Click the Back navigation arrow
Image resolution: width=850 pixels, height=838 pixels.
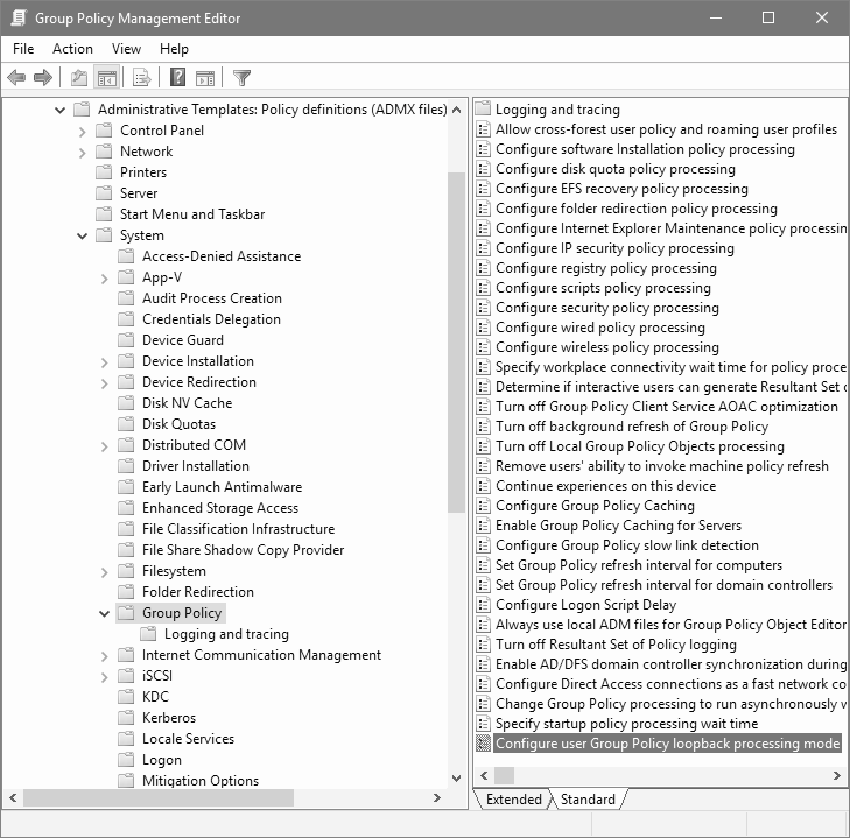(15, 77)
